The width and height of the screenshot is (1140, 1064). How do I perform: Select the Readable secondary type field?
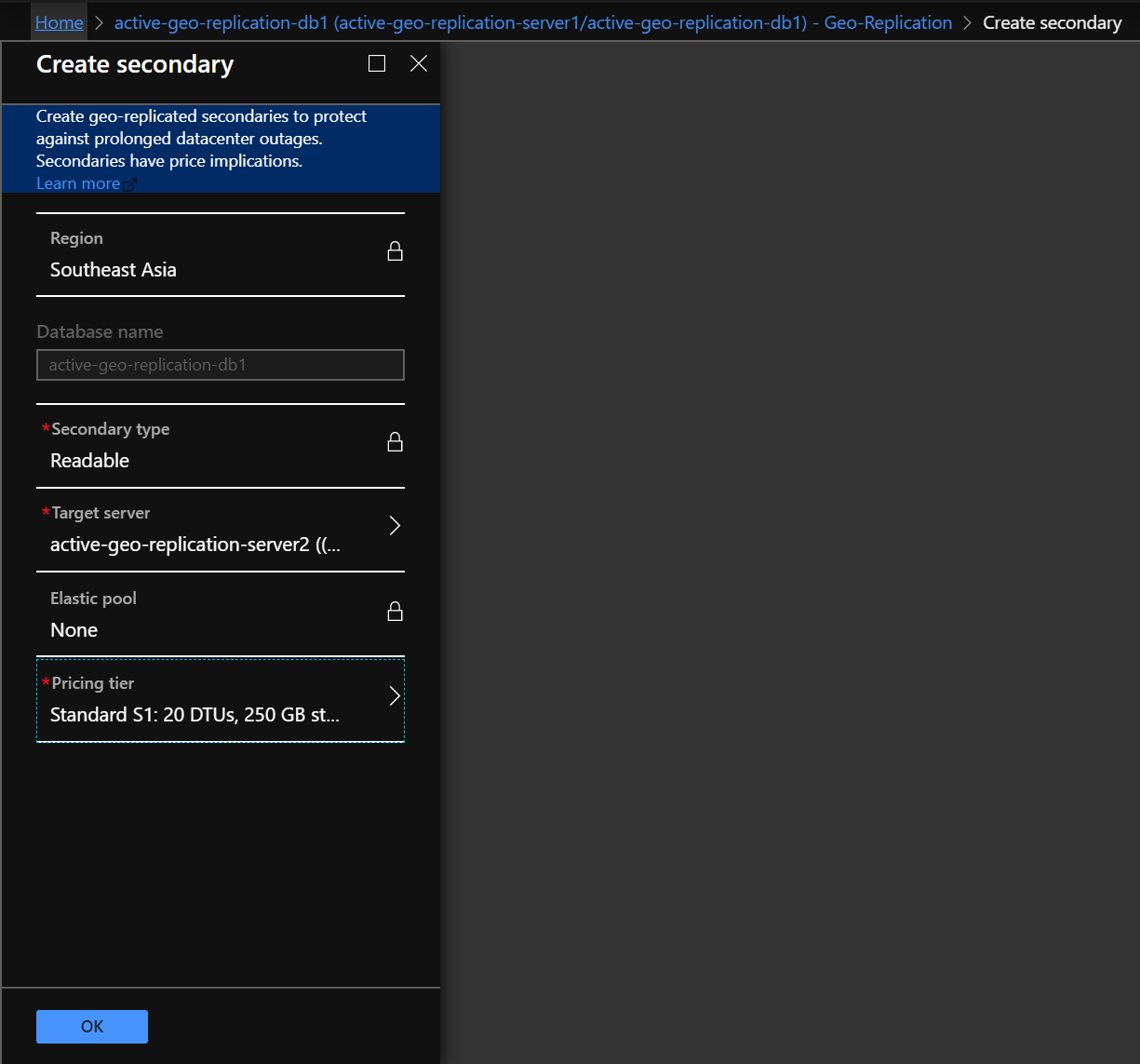[x=220, y=447]
